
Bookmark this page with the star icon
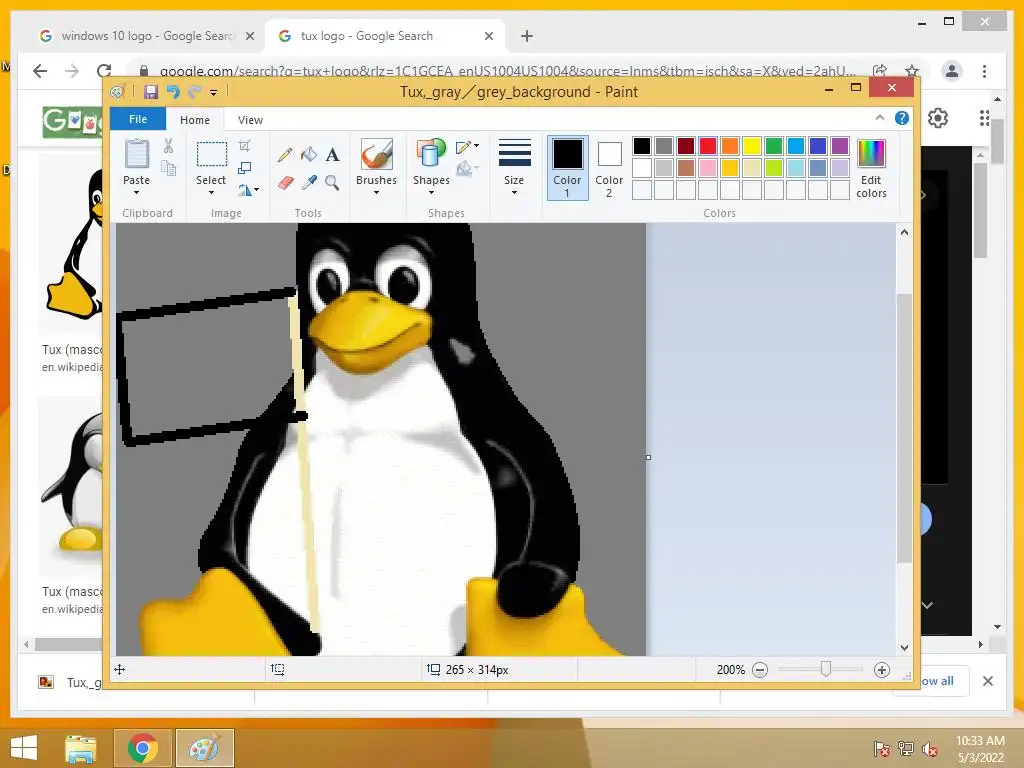(x=912, y=71)
